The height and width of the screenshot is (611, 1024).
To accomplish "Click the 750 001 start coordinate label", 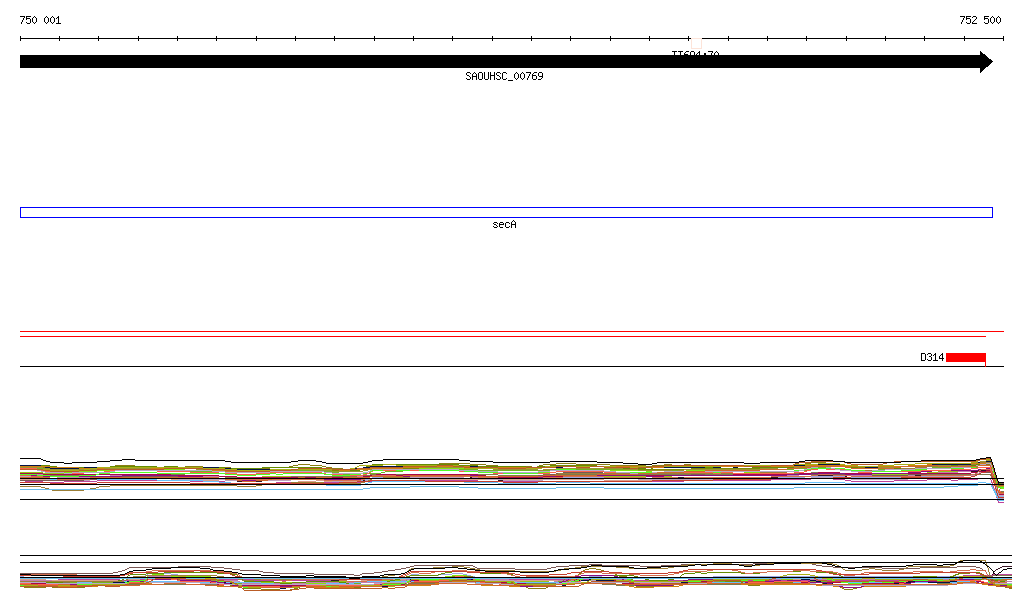I will pyautogui.click(x=40, y=20).
